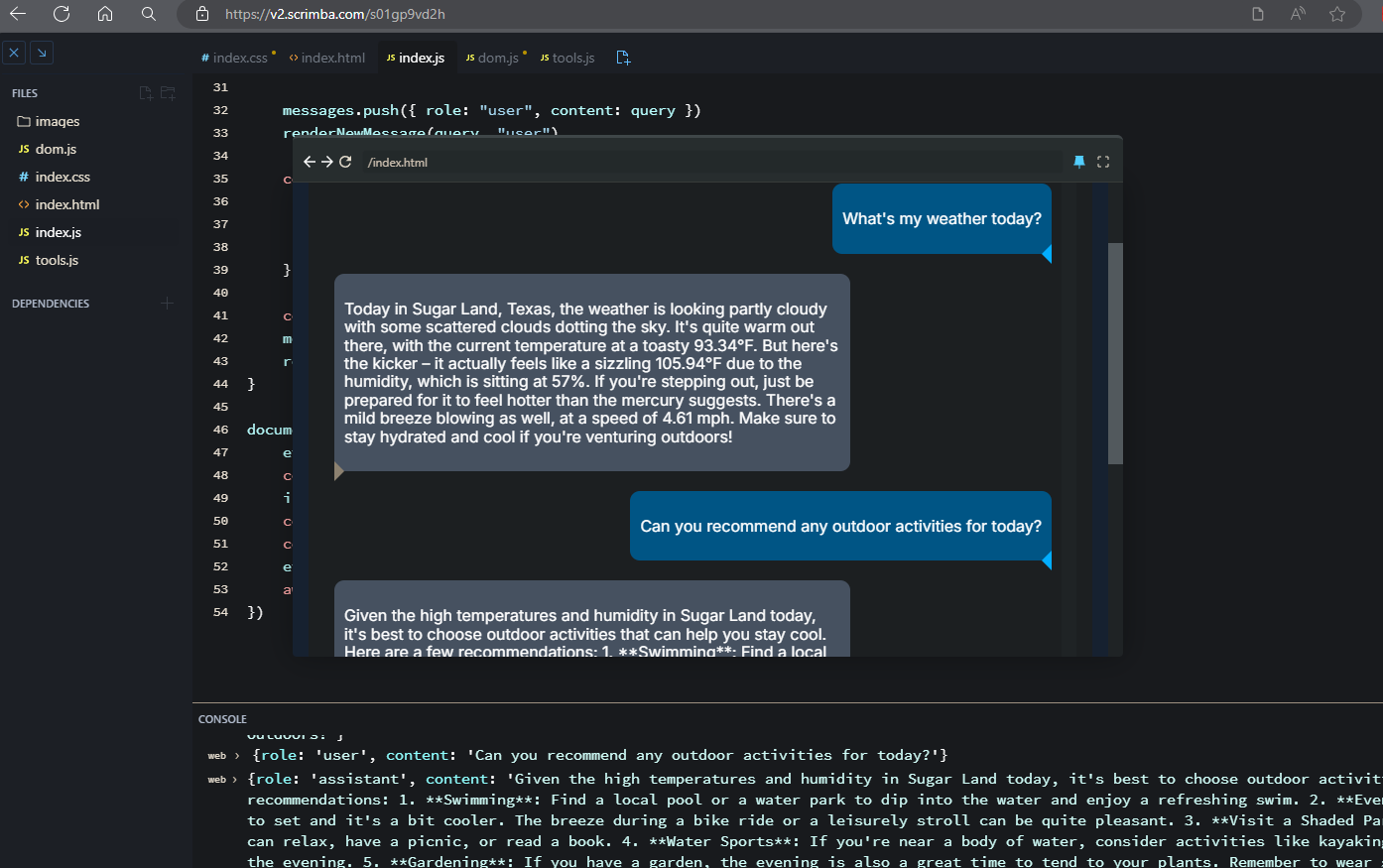Click the arrow toggle button beside the X
Screen dimensions: 1383x868
(x=42, y=53)
